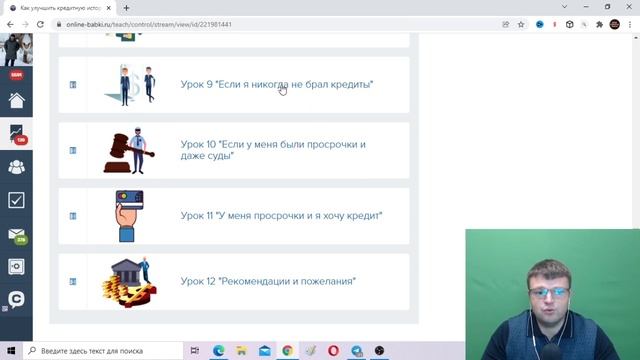Screen dimensions: 640x360
Task: Open the home icon in left sidebar
Action: 16,101
